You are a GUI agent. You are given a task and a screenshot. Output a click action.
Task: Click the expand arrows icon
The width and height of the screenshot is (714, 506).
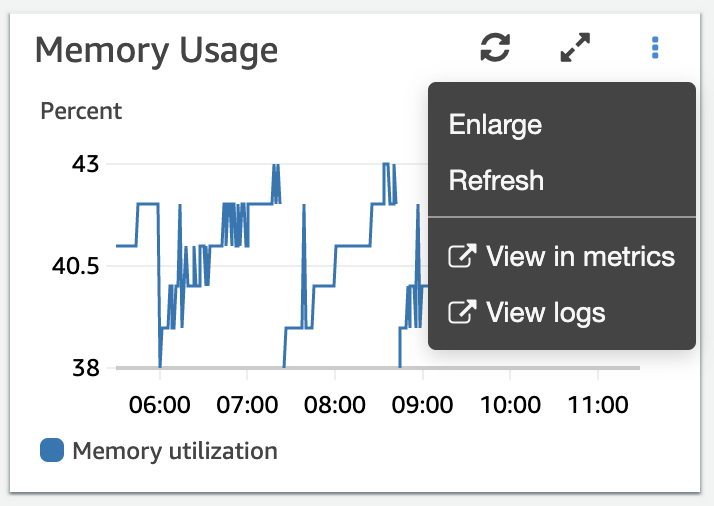pyautogui.click(x=575, y=47)
